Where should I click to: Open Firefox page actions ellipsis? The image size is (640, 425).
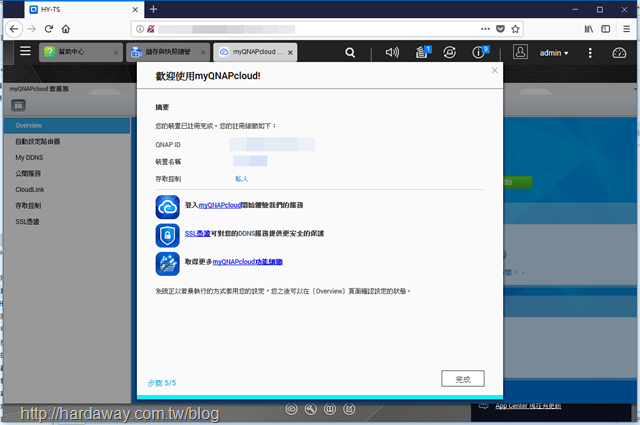pyautogui.click(x=485, y=29)
